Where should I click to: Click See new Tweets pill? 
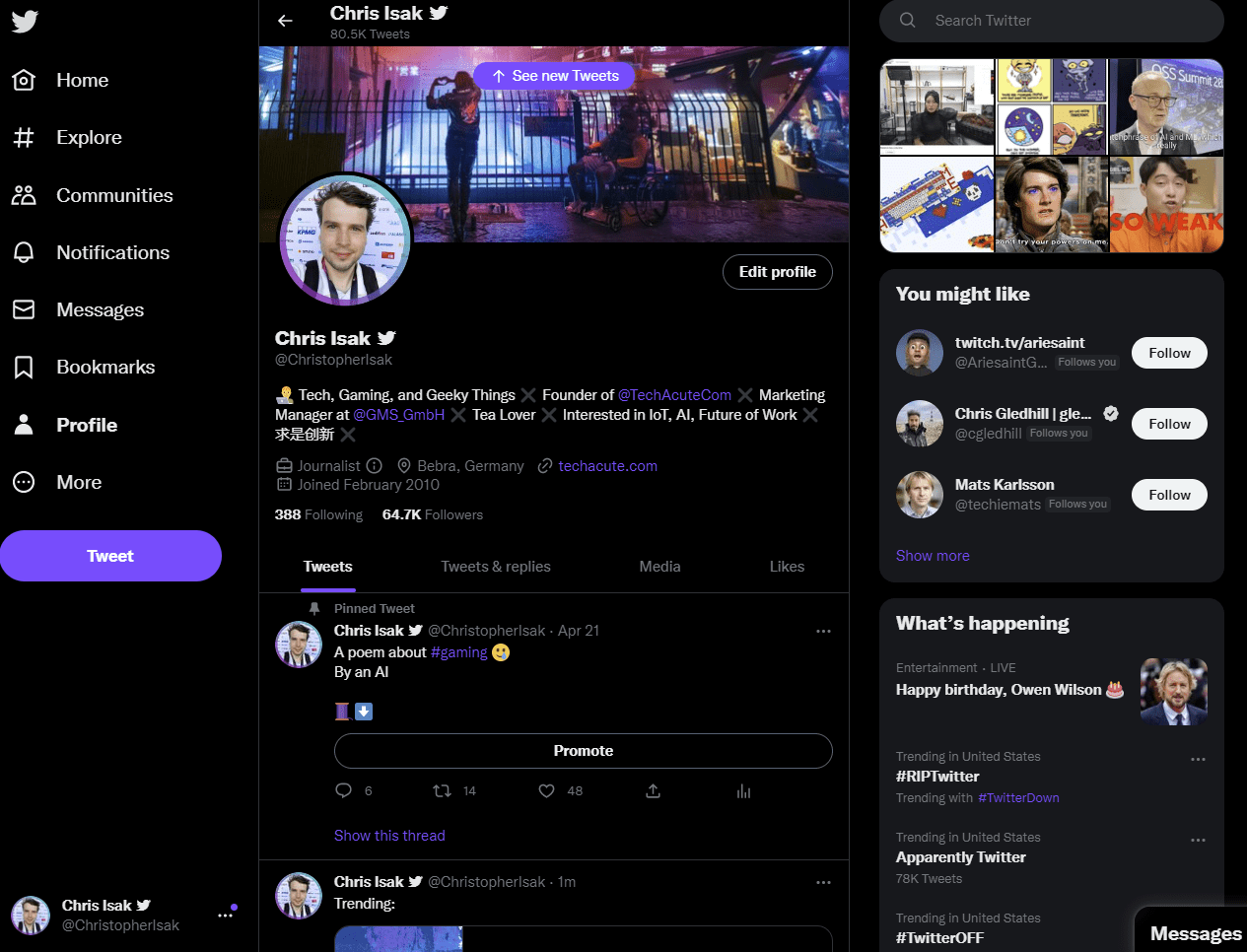click(554, 76)
